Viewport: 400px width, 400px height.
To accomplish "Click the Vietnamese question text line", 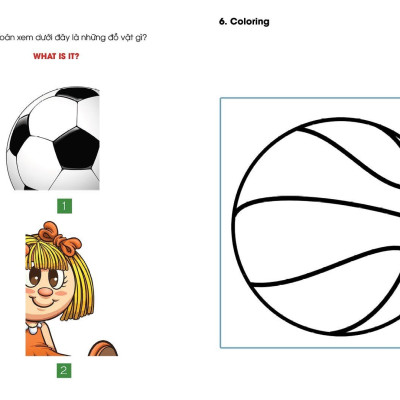I will (73, 37).
